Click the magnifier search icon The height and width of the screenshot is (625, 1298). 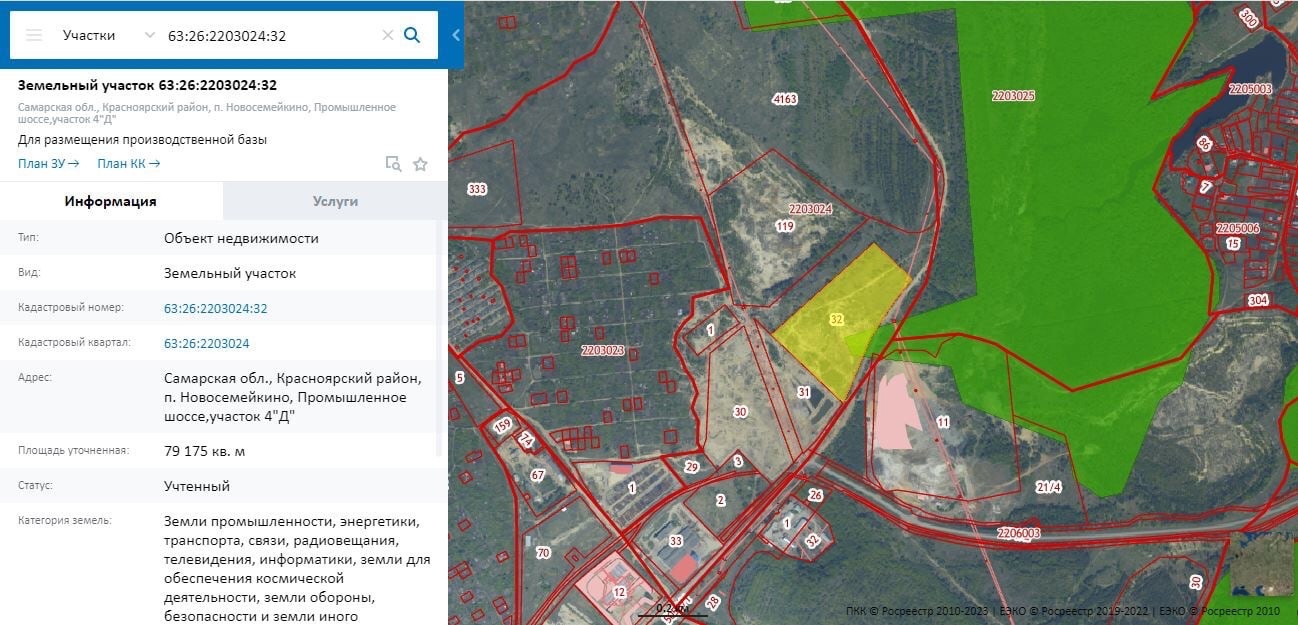click(412, 35)
